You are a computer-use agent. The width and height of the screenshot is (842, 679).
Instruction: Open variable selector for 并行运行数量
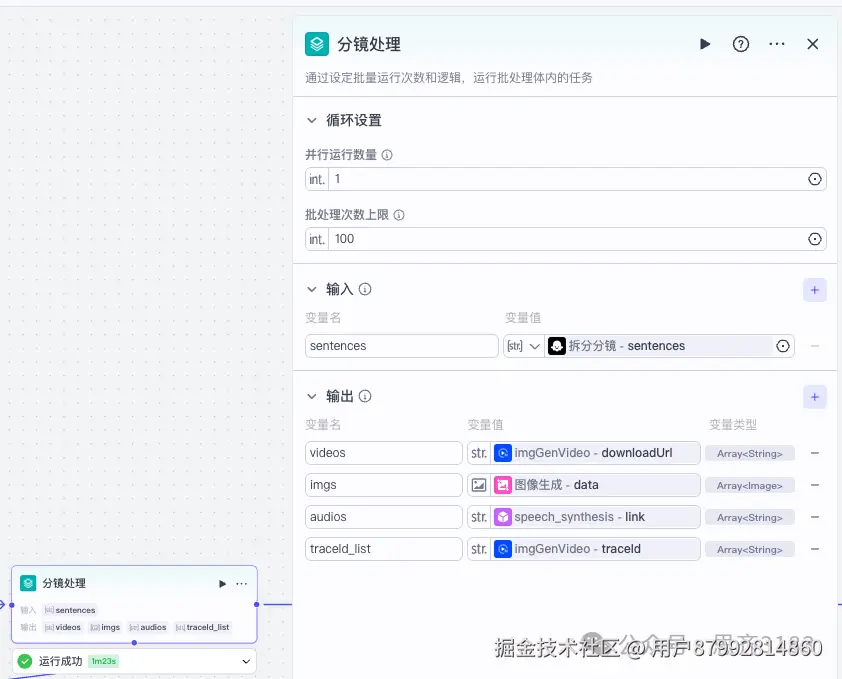tap(815, 179)
